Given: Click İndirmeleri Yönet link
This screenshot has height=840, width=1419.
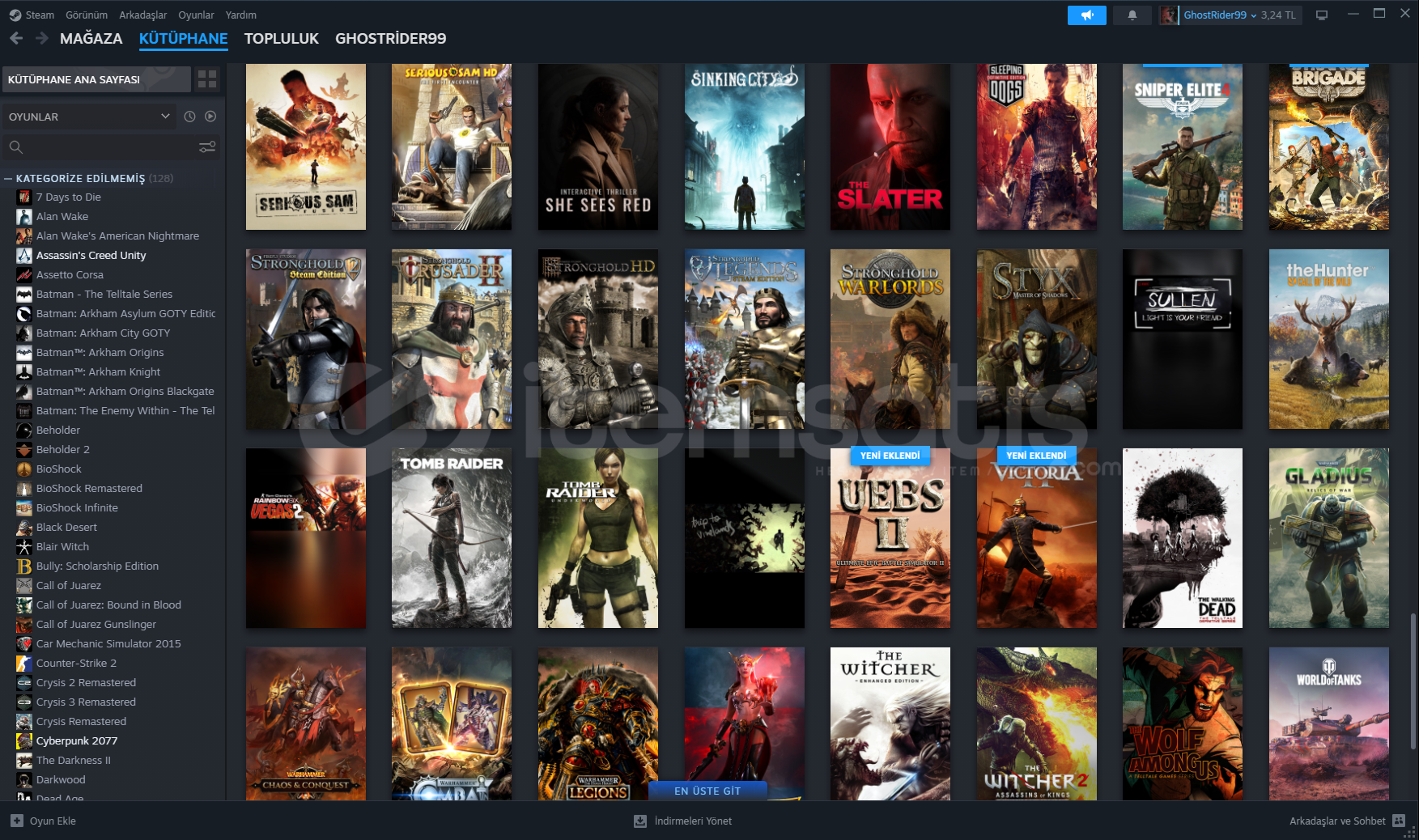Looking at the screenshot, I should click(693, 821).
